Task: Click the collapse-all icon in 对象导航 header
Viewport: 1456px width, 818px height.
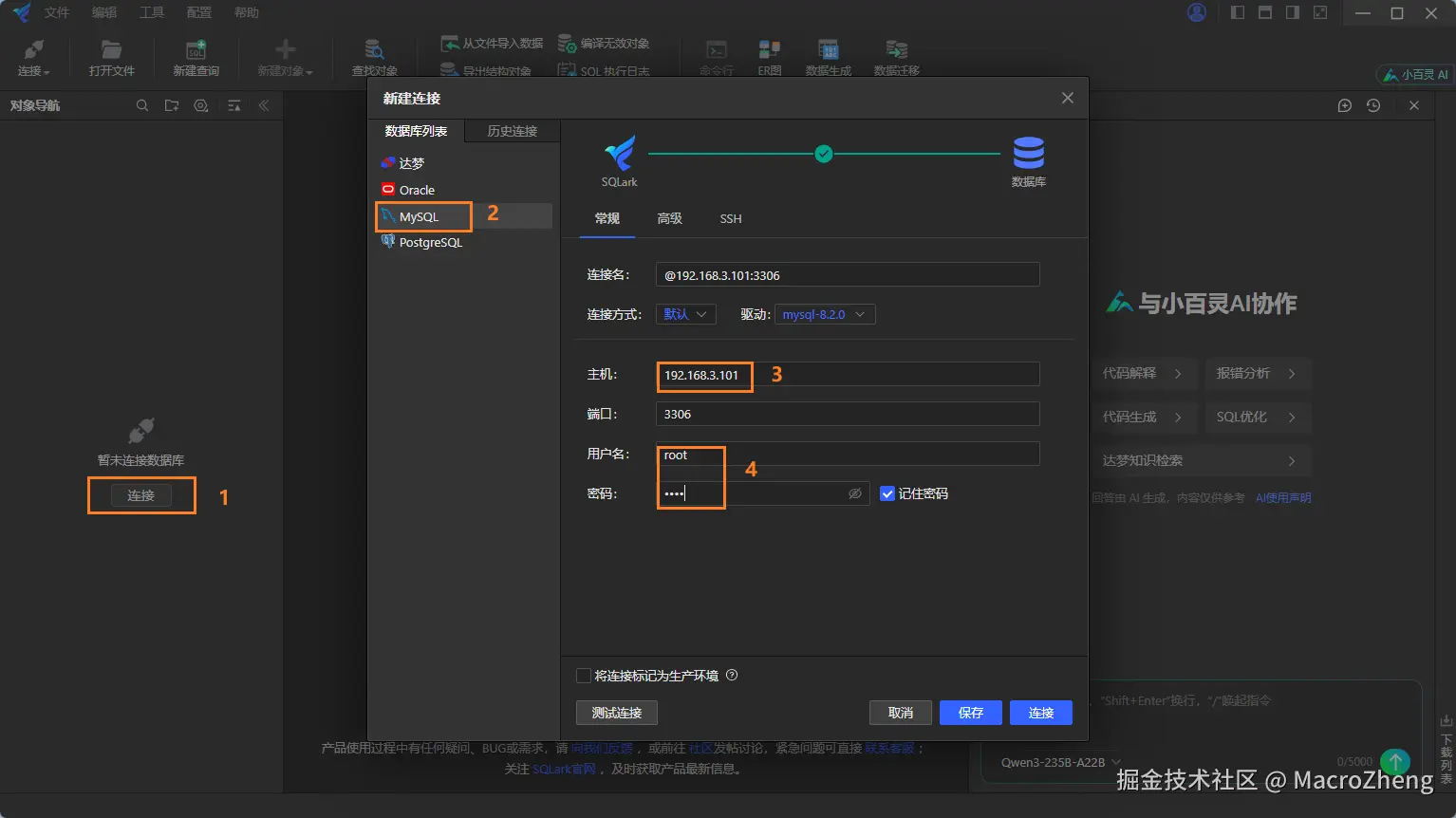Action: [234, 105]
